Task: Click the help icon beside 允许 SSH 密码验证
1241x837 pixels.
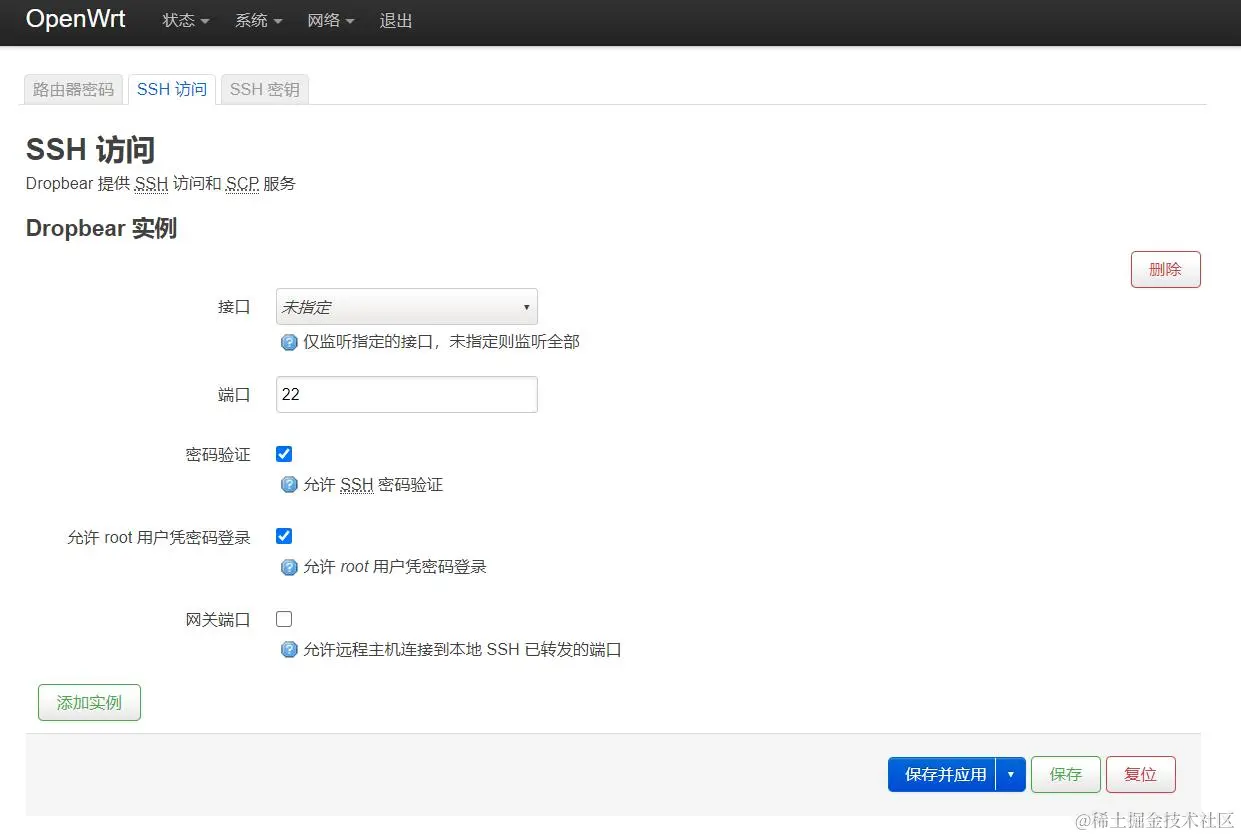Action: point(289,485)
